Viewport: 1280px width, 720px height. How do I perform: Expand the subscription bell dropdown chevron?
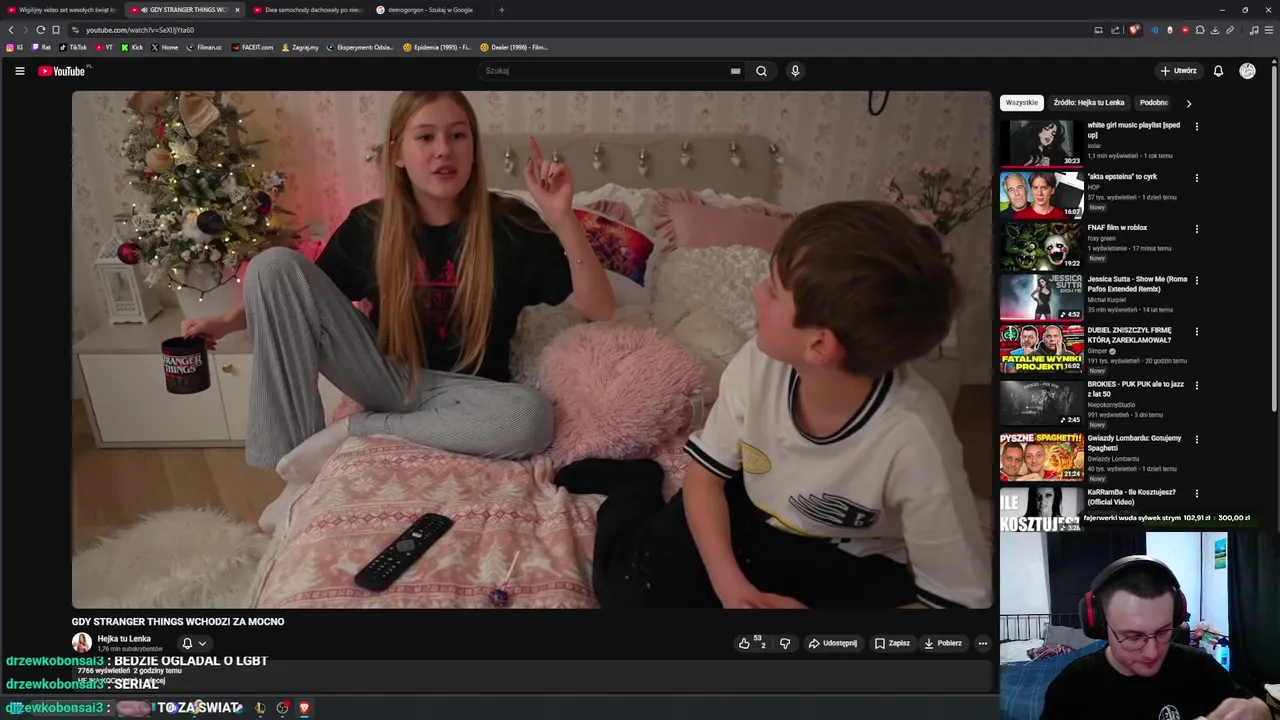[202, 644]
